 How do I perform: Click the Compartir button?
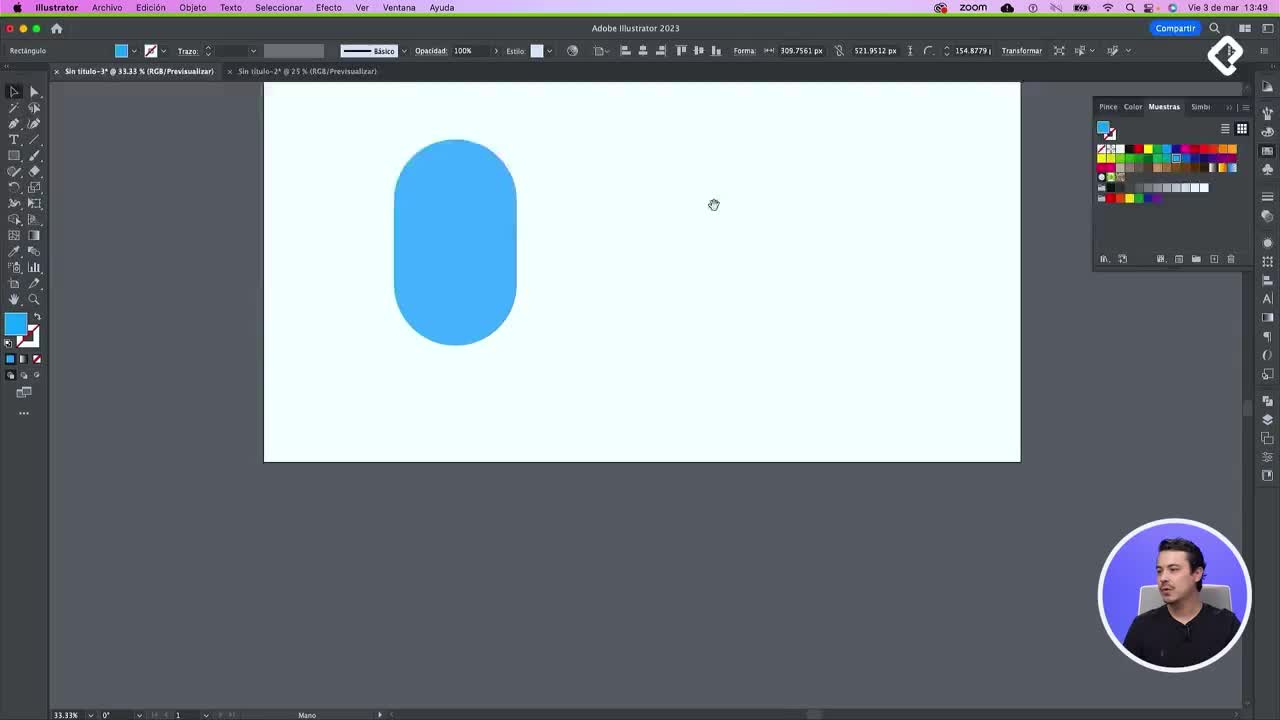1175,28
